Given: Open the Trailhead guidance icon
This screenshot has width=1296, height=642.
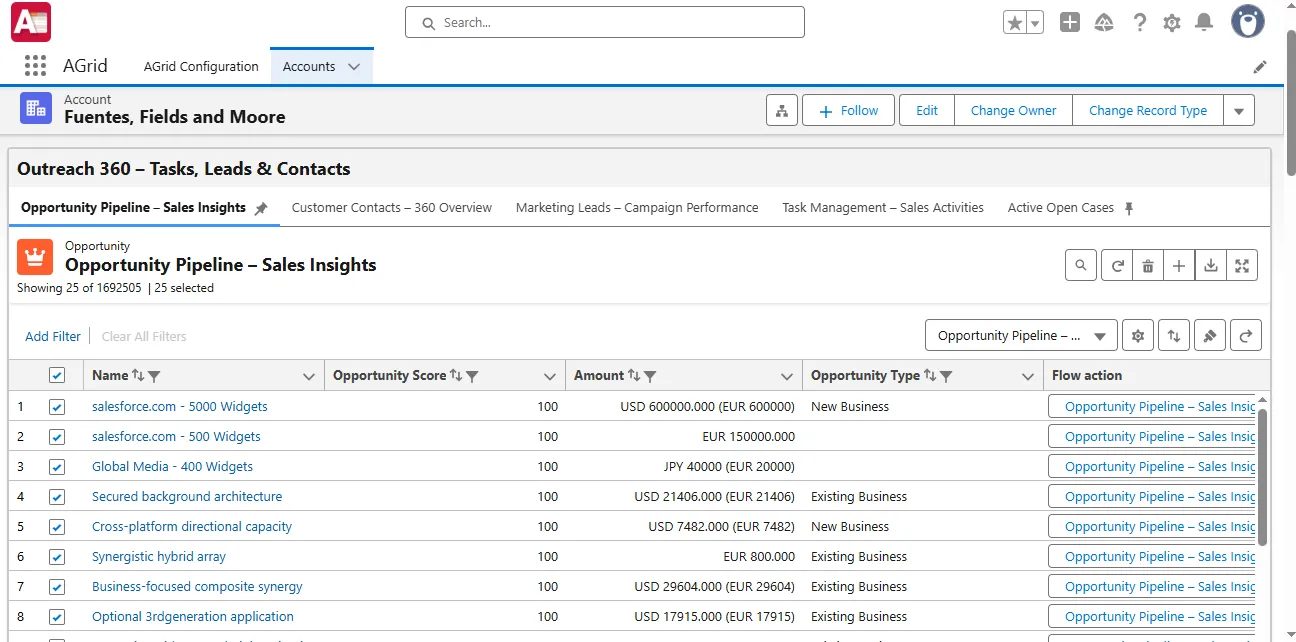Looking at the screenshot, I should [x=1104, y=23].
